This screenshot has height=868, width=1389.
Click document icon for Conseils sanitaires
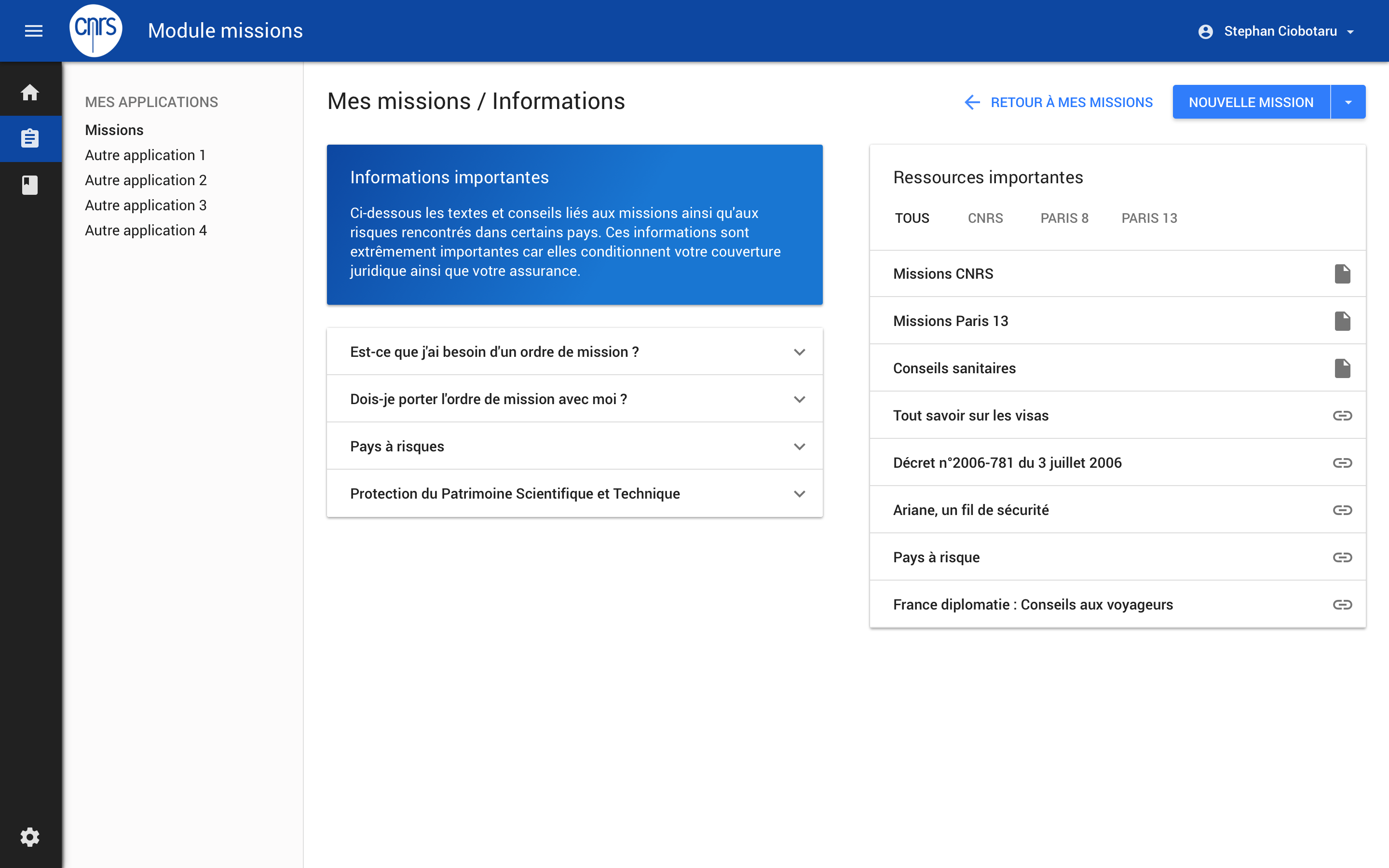click(1342, 368)
